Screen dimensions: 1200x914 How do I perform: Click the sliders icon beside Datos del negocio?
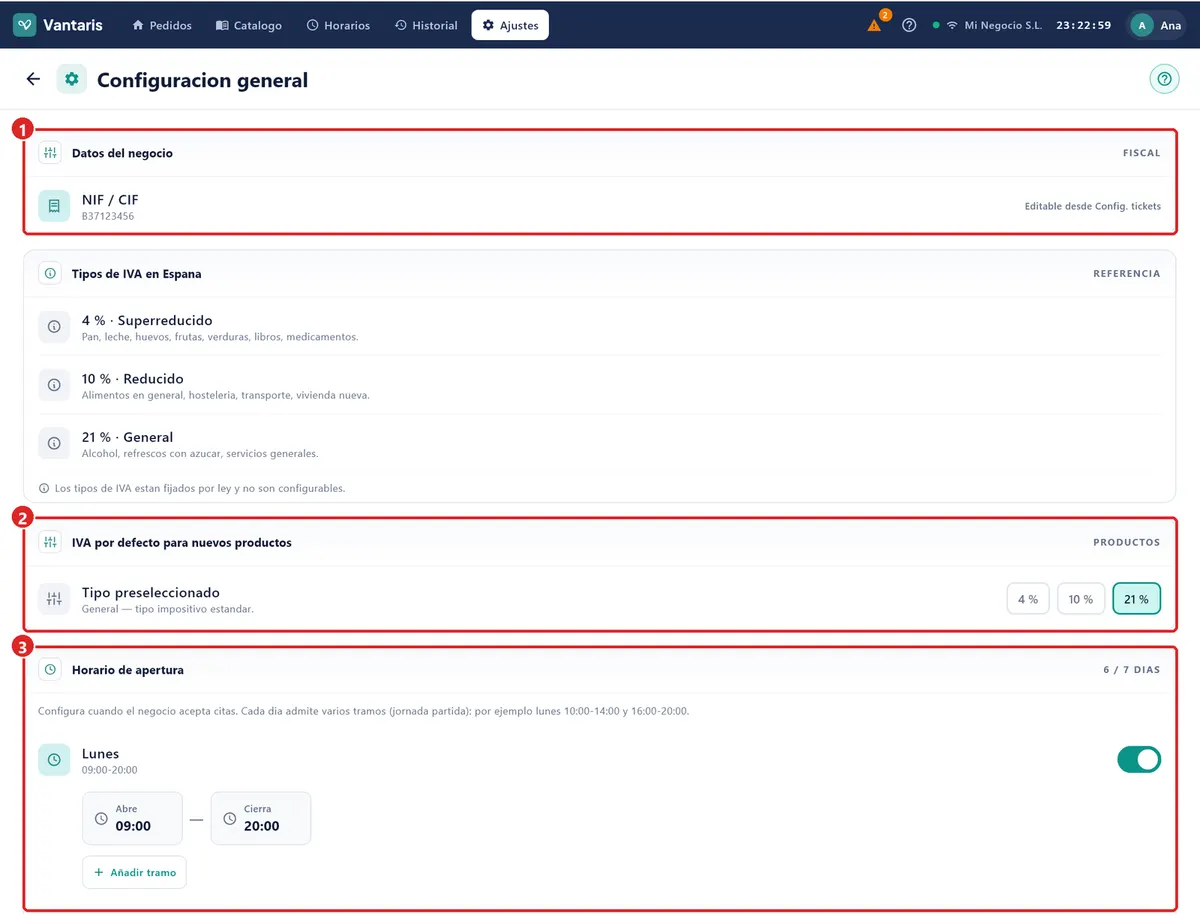[x=50, y=153]
